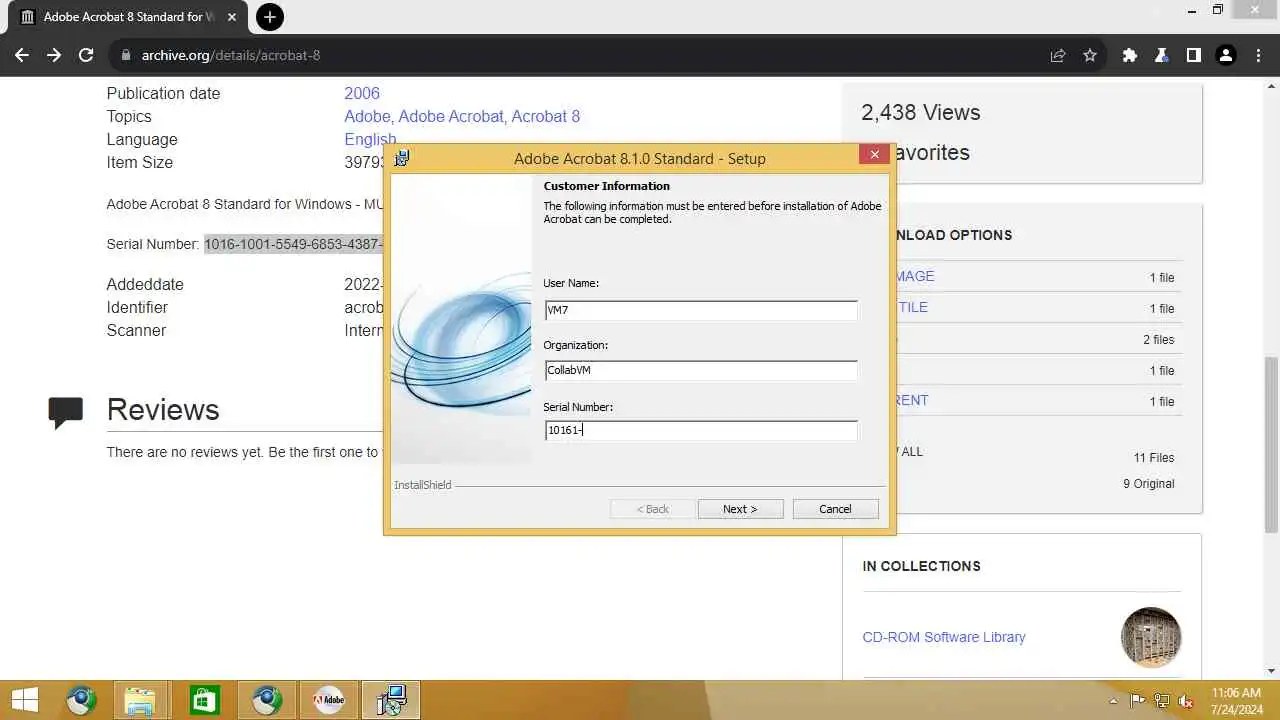The image size is (1280, 720).
Task: Click the Reviews heading
Action: coord(163,410)
